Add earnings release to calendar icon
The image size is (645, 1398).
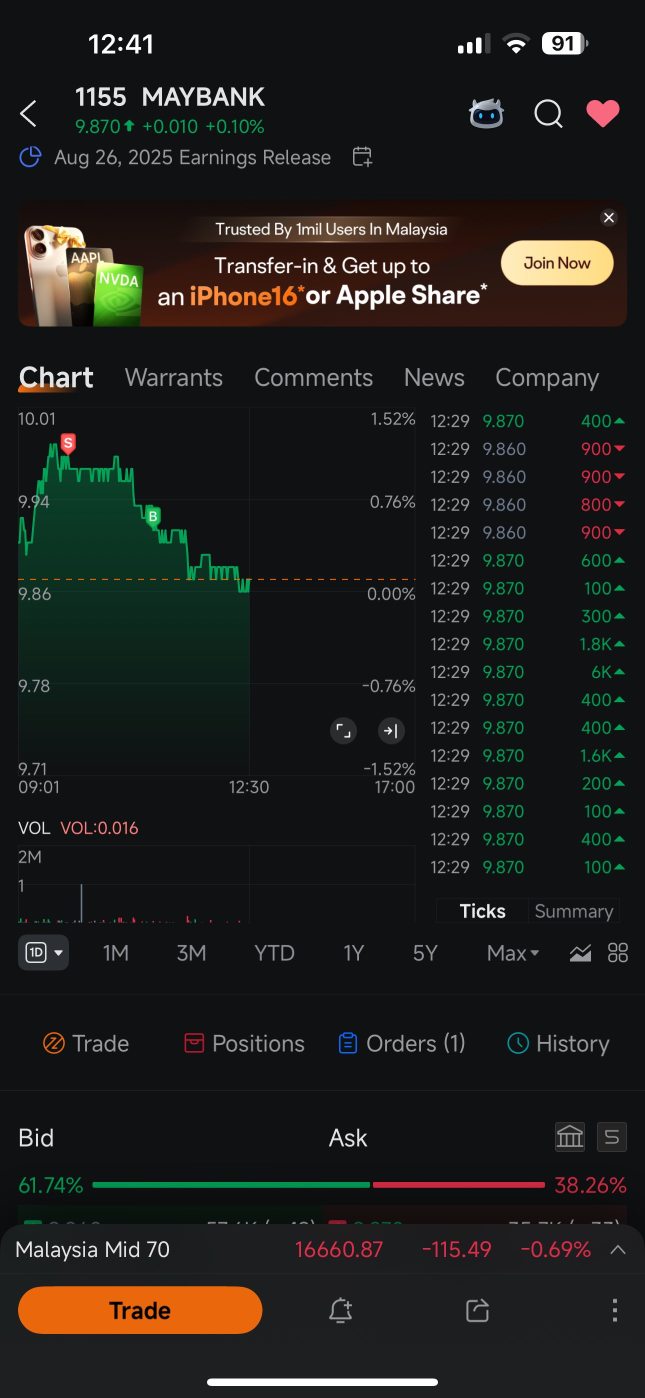pyautogui.click(x=362, y=157)
